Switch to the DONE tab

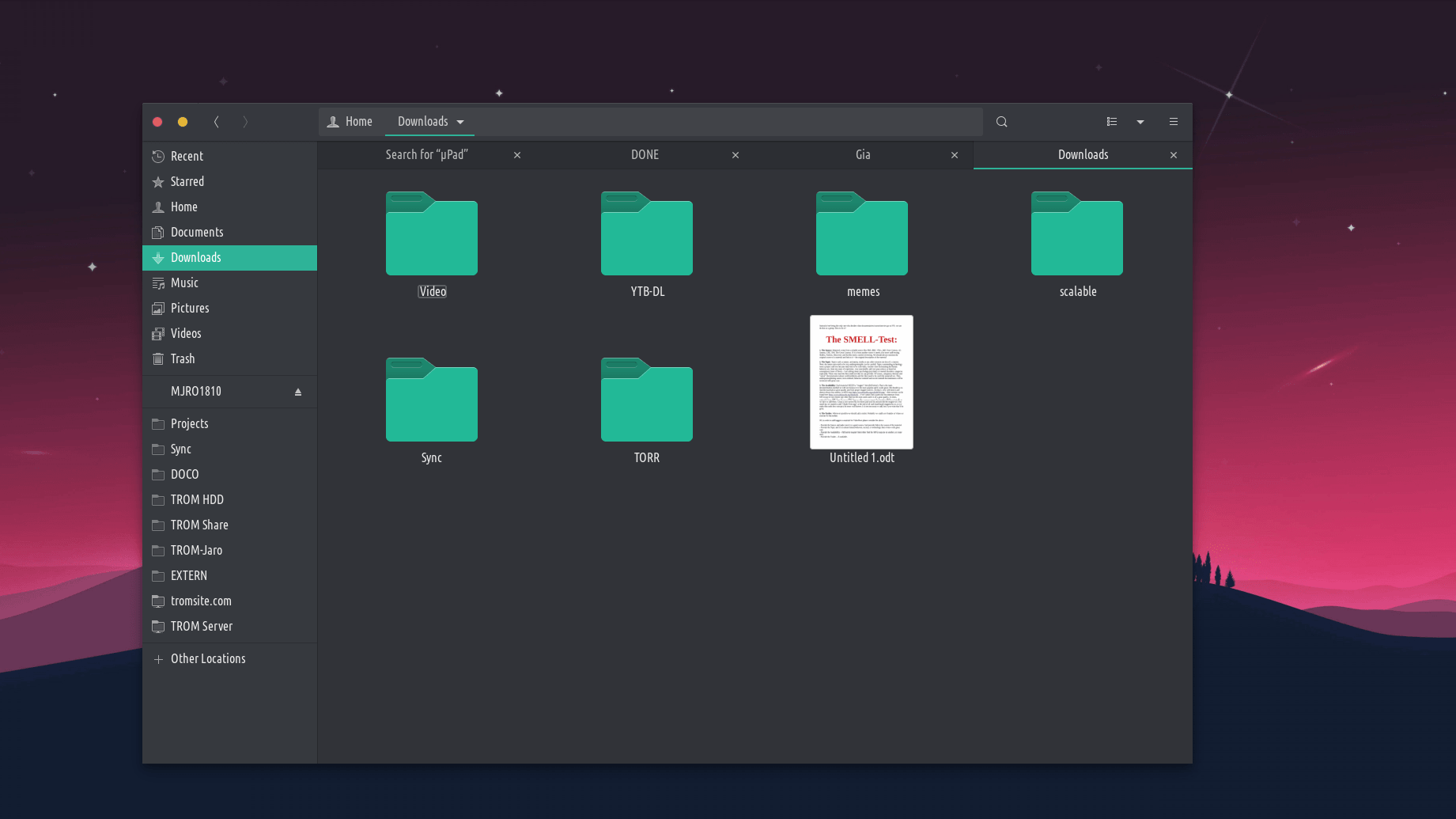point(645,155)
